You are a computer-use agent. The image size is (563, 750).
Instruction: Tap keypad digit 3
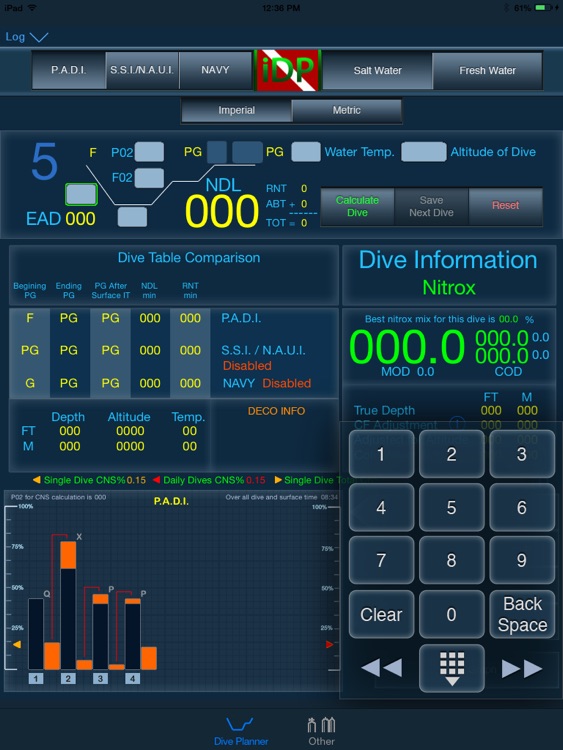click(x=522, y=454)
